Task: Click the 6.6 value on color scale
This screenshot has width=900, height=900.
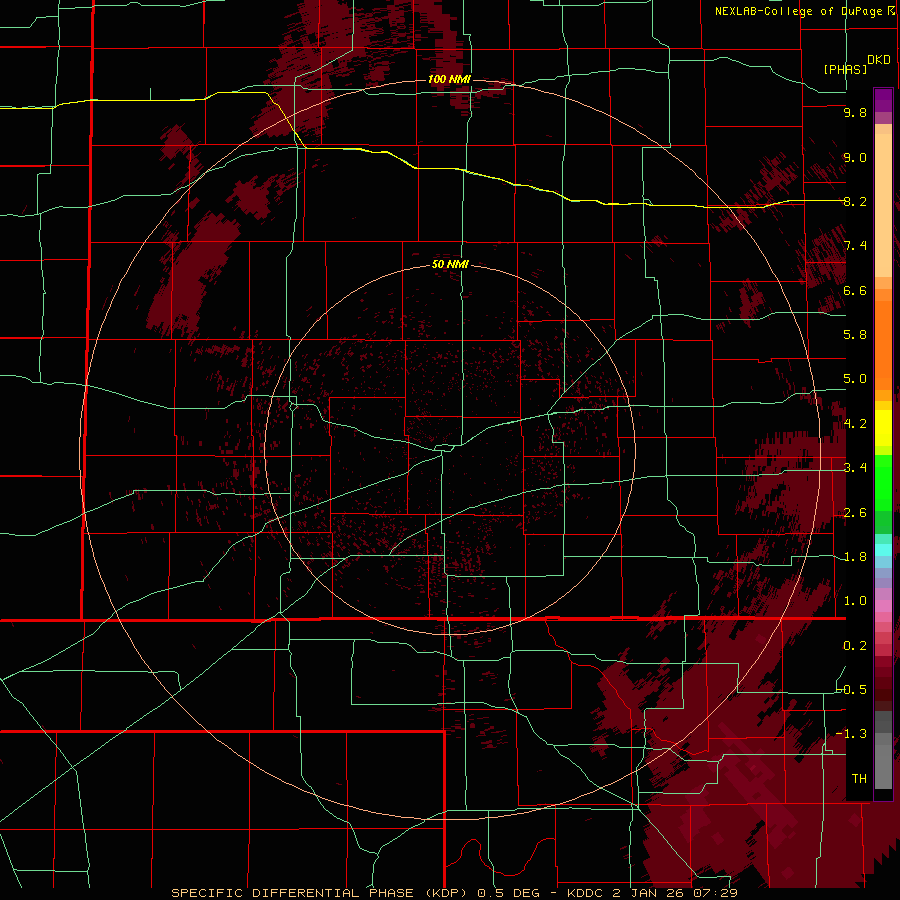Action: point(855,290)
